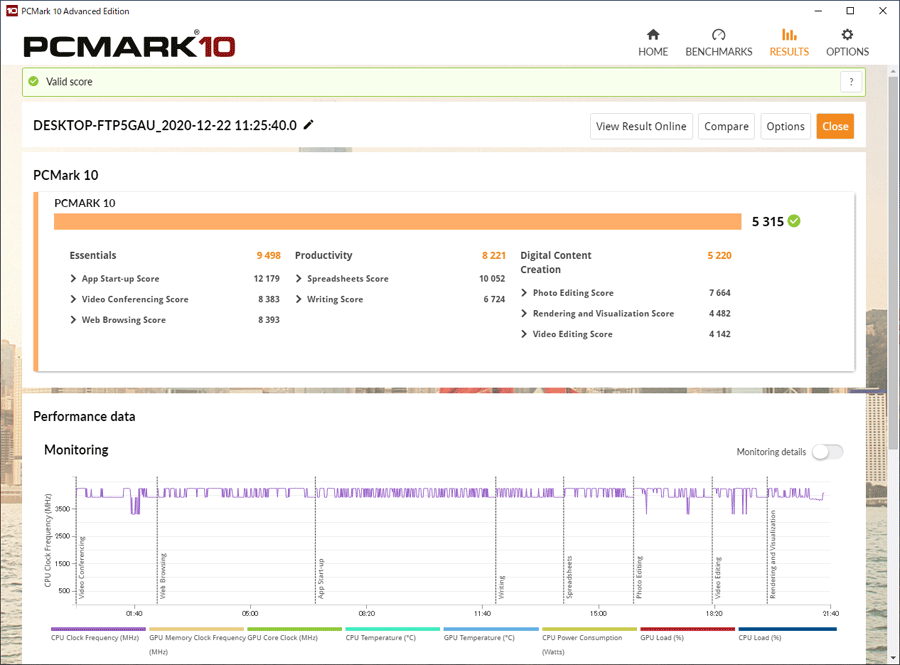Close the result with orange Close button

(835, 126)
